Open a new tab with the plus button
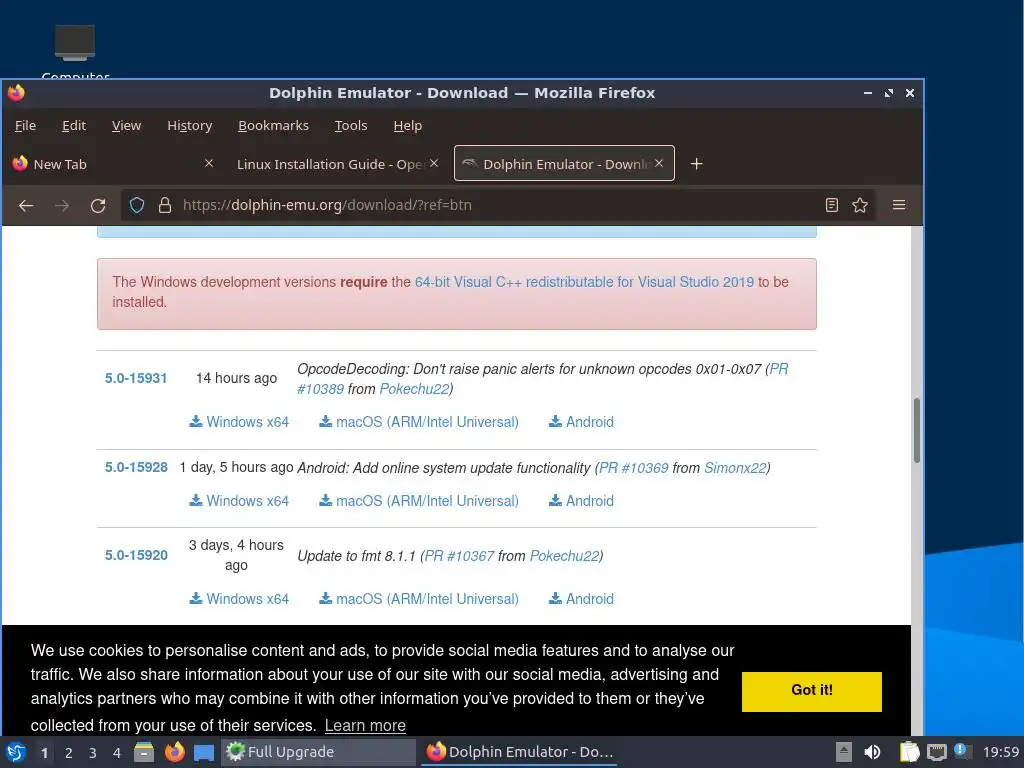This screenshot has width=1024, height=768. click(x=696, y=164)
